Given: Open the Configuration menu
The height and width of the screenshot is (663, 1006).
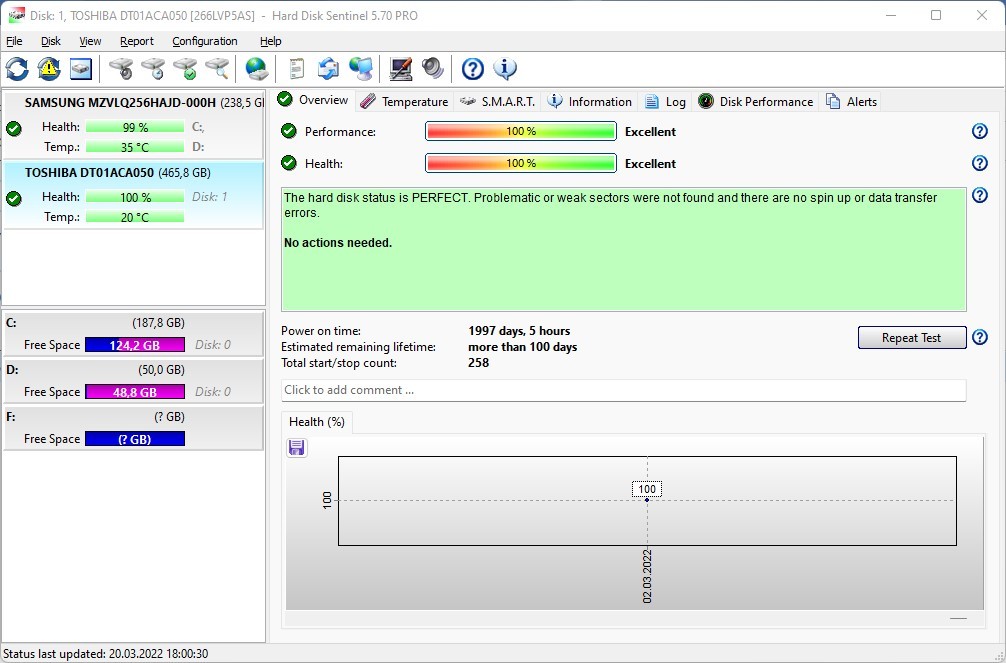Looking at the screenshot, I should pos(204,41).
